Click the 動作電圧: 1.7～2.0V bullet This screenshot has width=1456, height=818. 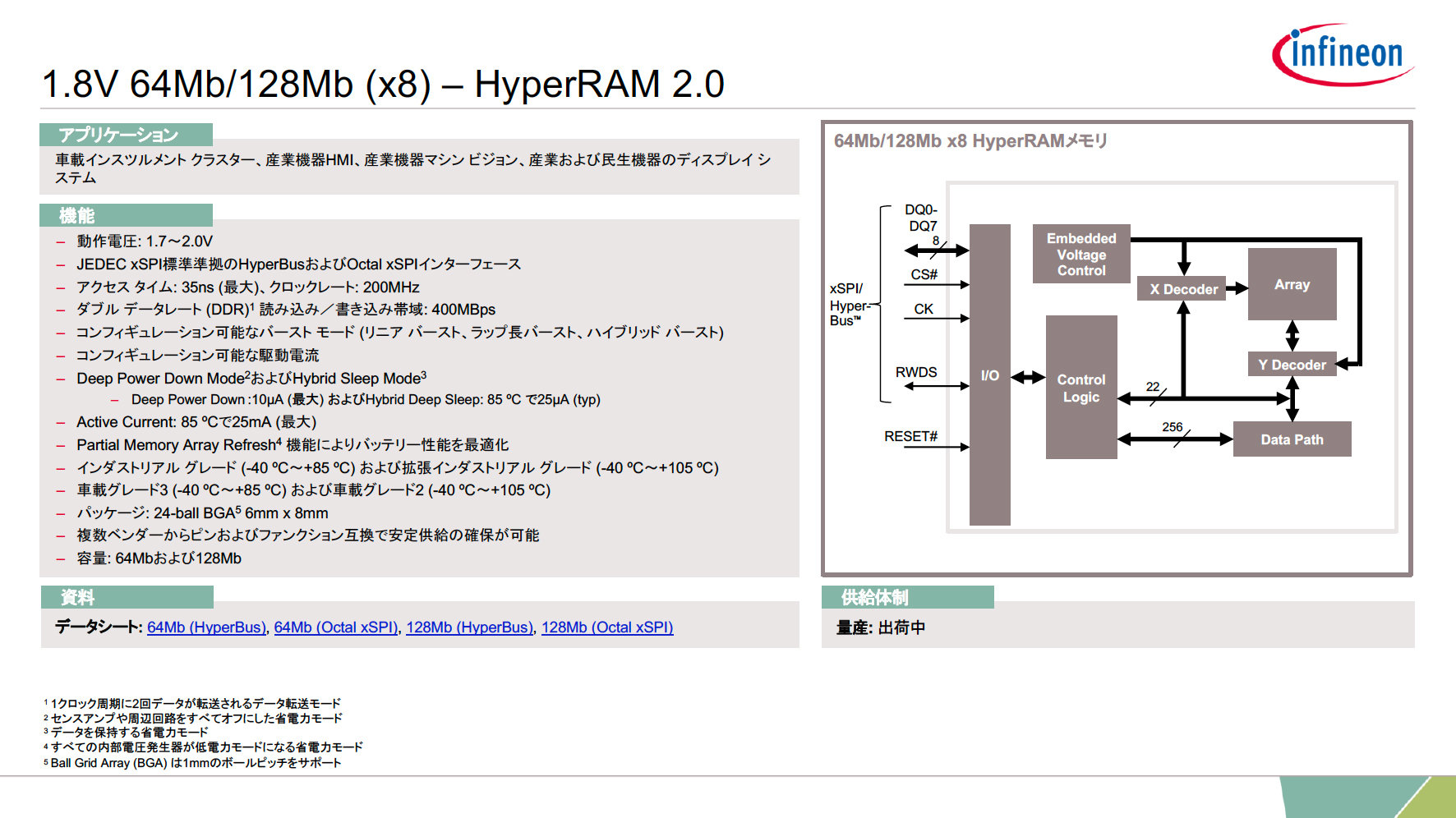145,241
